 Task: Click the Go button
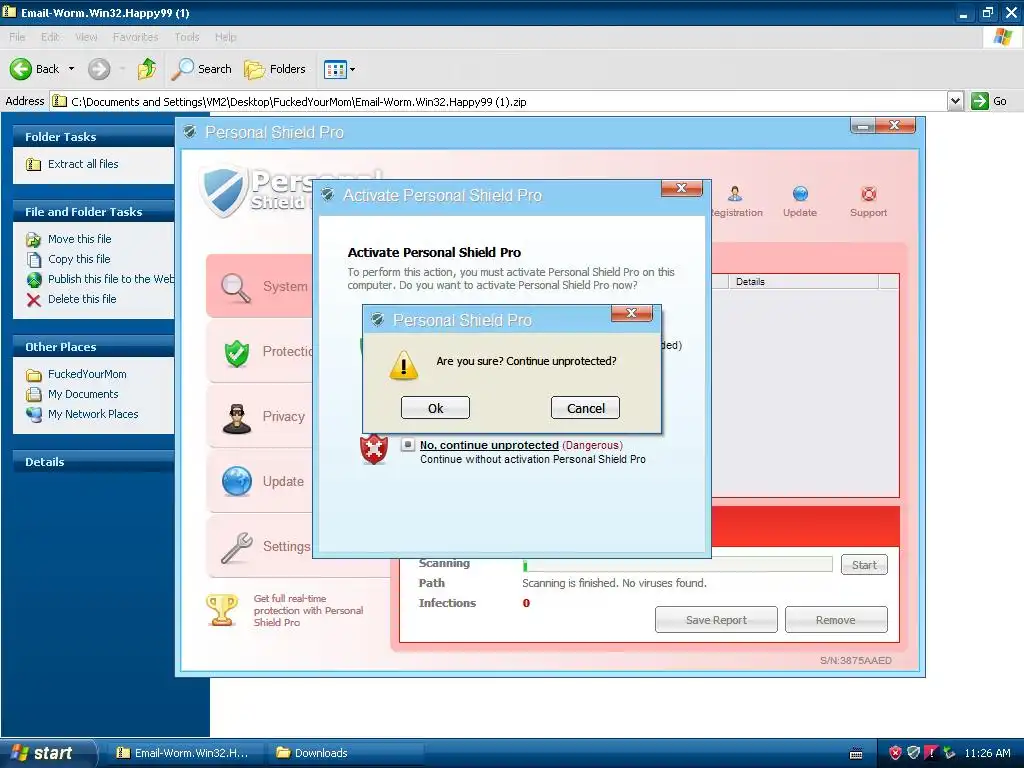(x=989, y=101)
